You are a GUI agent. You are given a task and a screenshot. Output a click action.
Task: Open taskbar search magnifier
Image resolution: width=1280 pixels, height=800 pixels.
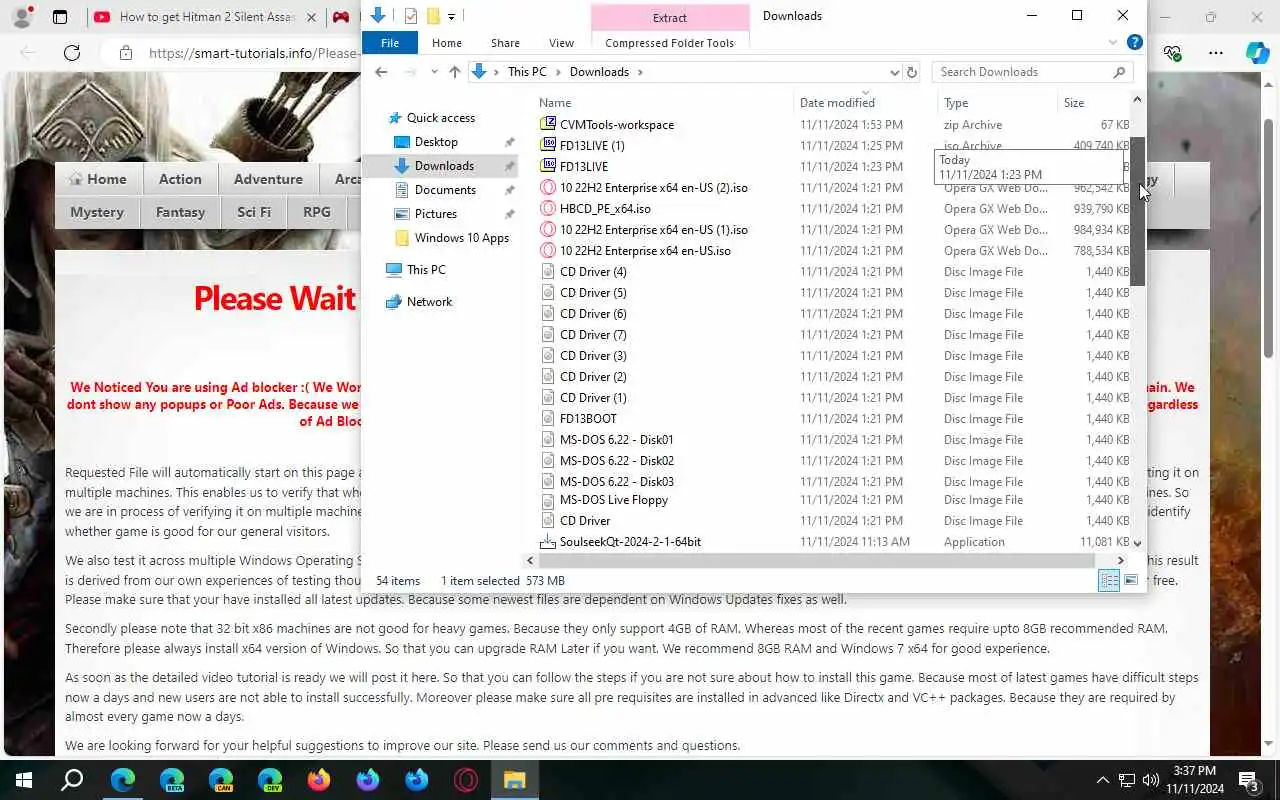pyautogui.click(x=72, y=780)
